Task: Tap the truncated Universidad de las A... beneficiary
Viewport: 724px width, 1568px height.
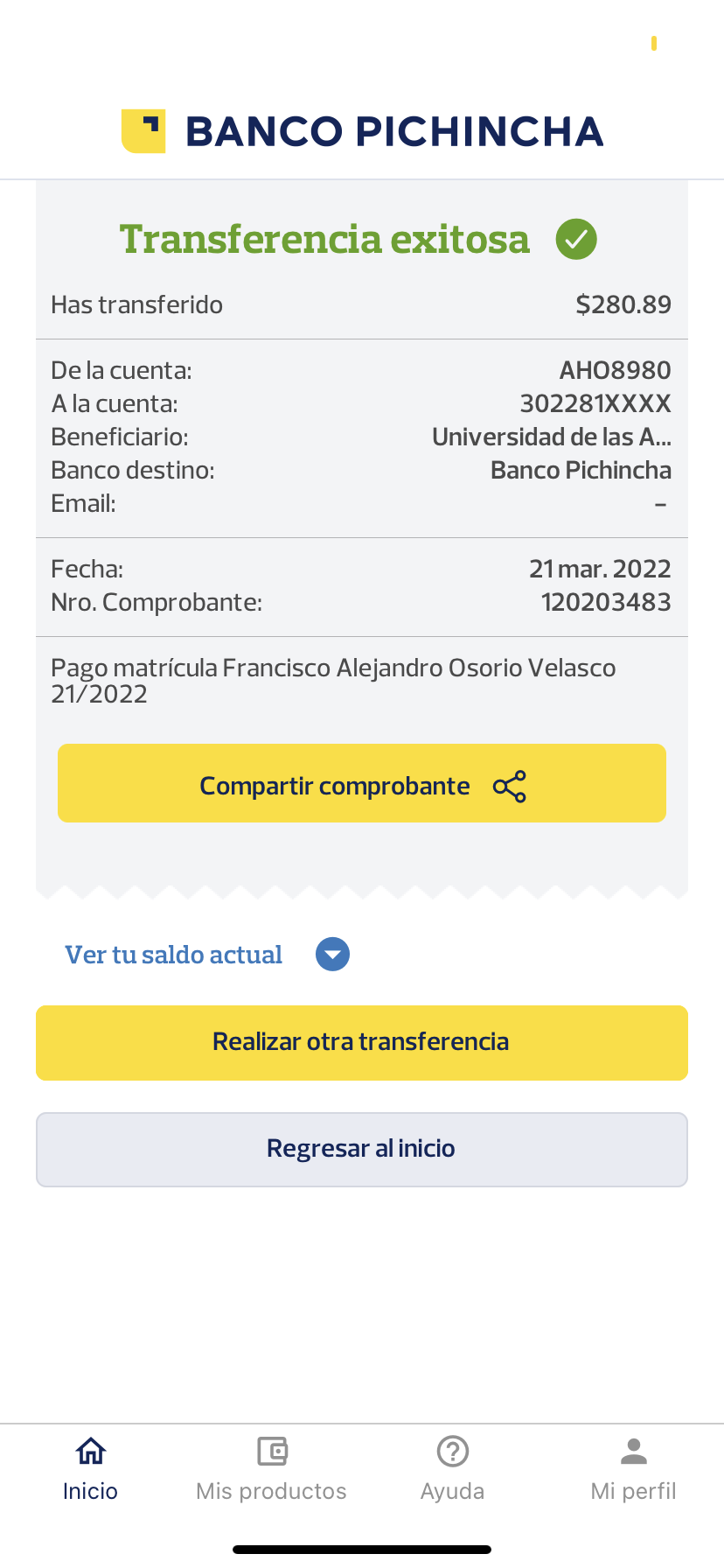Action: tap(551, 437)
